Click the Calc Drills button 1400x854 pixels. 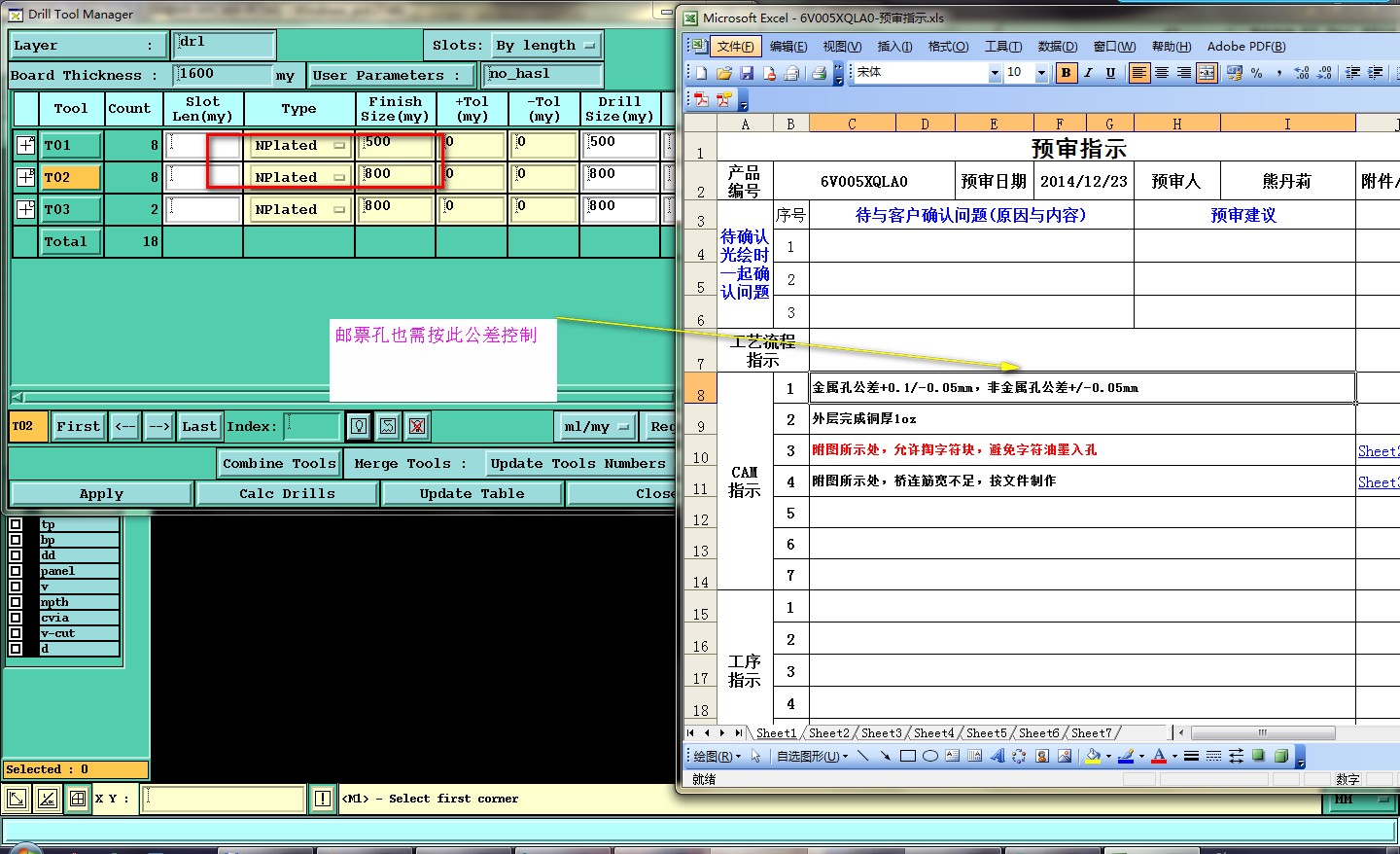(x=287, y=494)
